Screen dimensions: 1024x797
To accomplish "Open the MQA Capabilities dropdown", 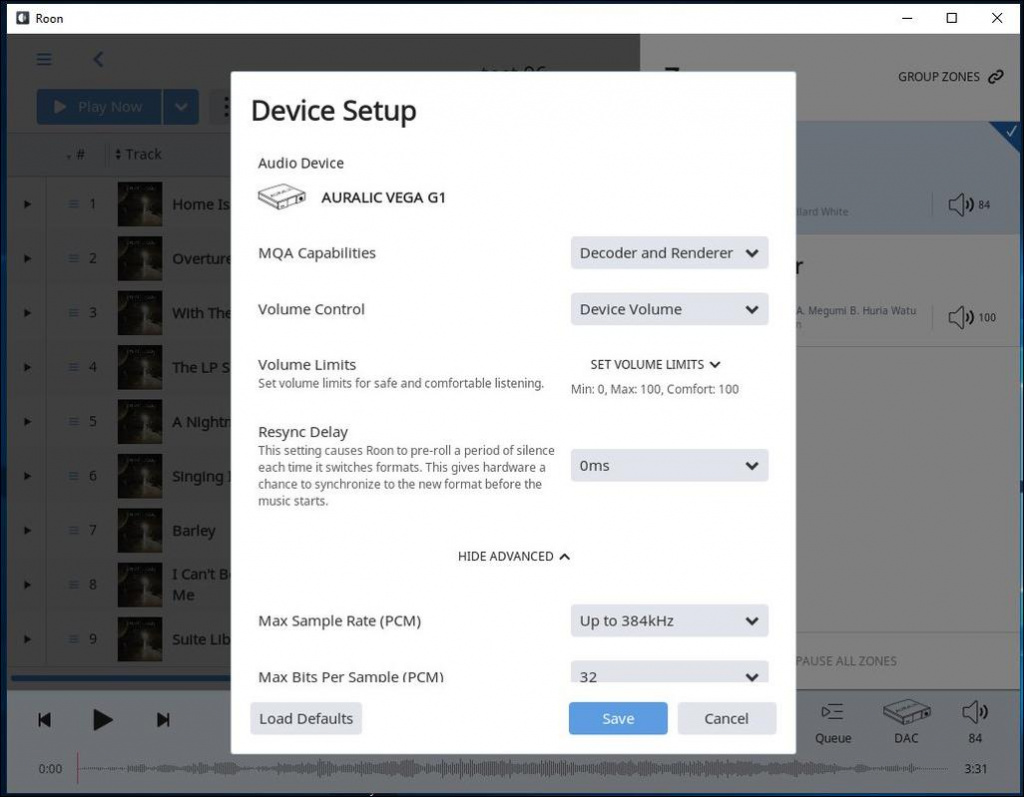I will tap(669, 253).
